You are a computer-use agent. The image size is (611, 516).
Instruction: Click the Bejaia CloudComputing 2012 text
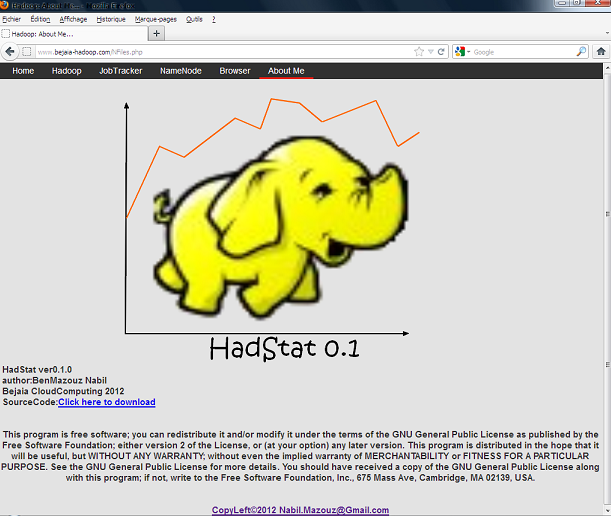(x=63, y=391)
